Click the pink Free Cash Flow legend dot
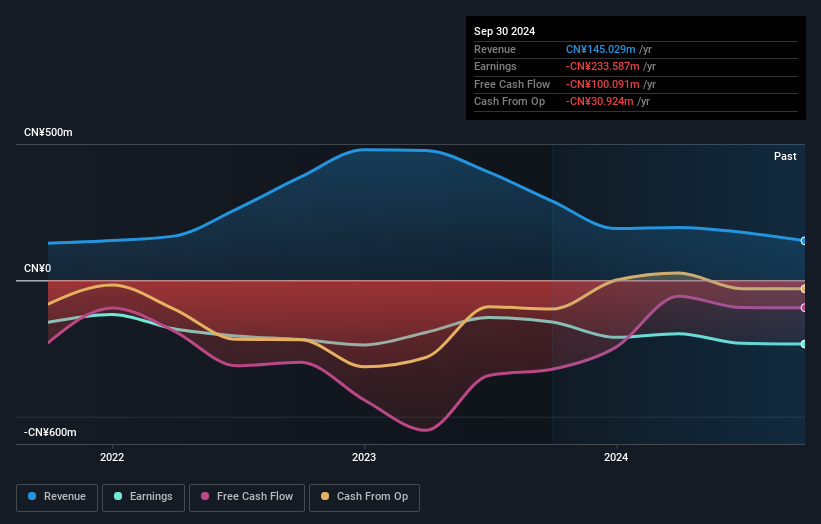This screenshot has height=524, width=821. (205, 496)
